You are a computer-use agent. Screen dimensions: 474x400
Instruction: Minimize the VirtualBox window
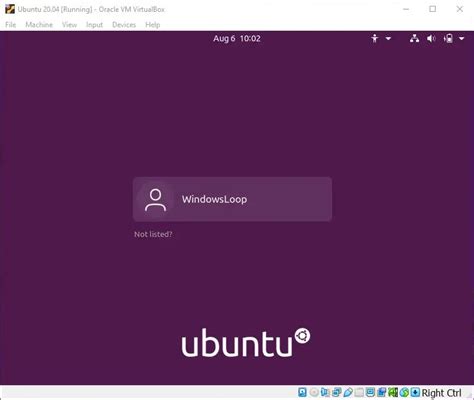coord(406,9)
